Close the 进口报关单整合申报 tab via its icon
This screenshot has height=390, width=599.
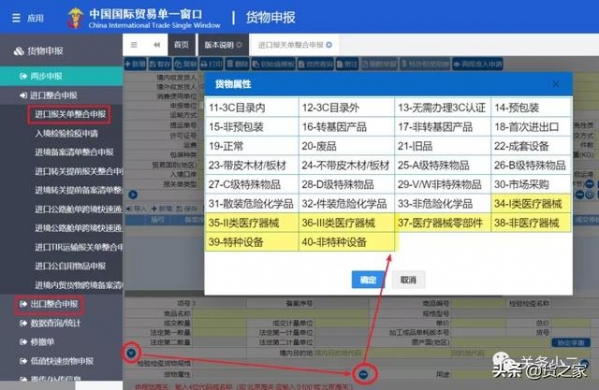click(329, 45)
